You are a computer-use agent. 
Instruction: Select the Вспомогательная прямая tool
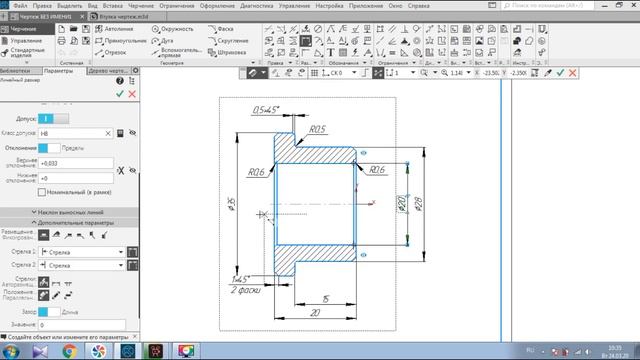pos(177,52)
